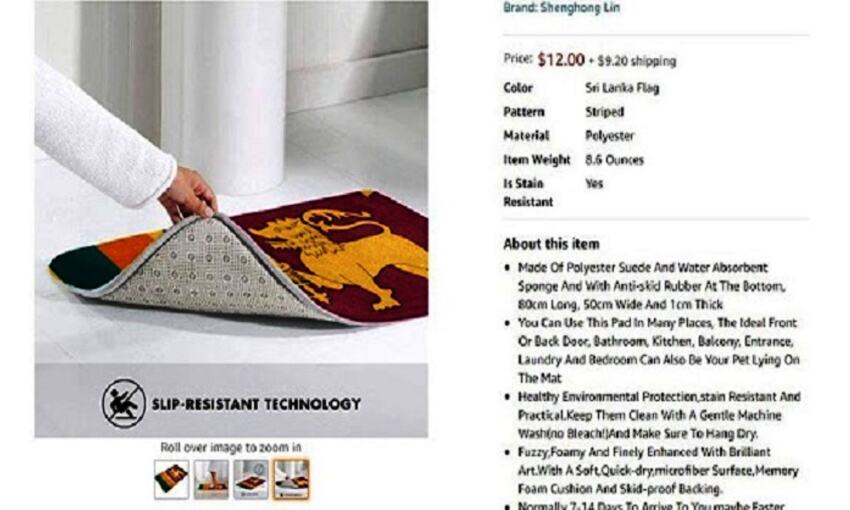Click the $9.20 shipping text
The height and width of the screenshot is (510, 850).
pyautogui.click(x=636, y=61)
